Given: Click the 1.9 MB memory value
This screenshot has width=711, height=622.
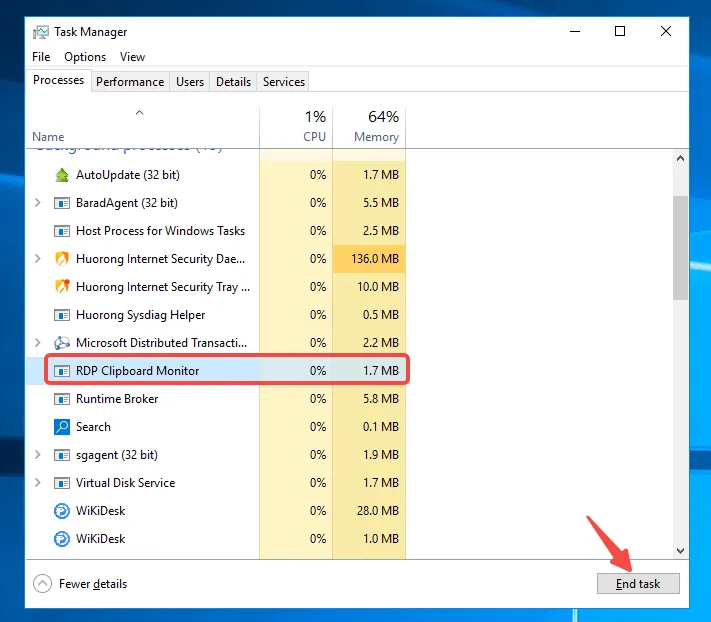Looking at the screenshot, I should [381, 455].
